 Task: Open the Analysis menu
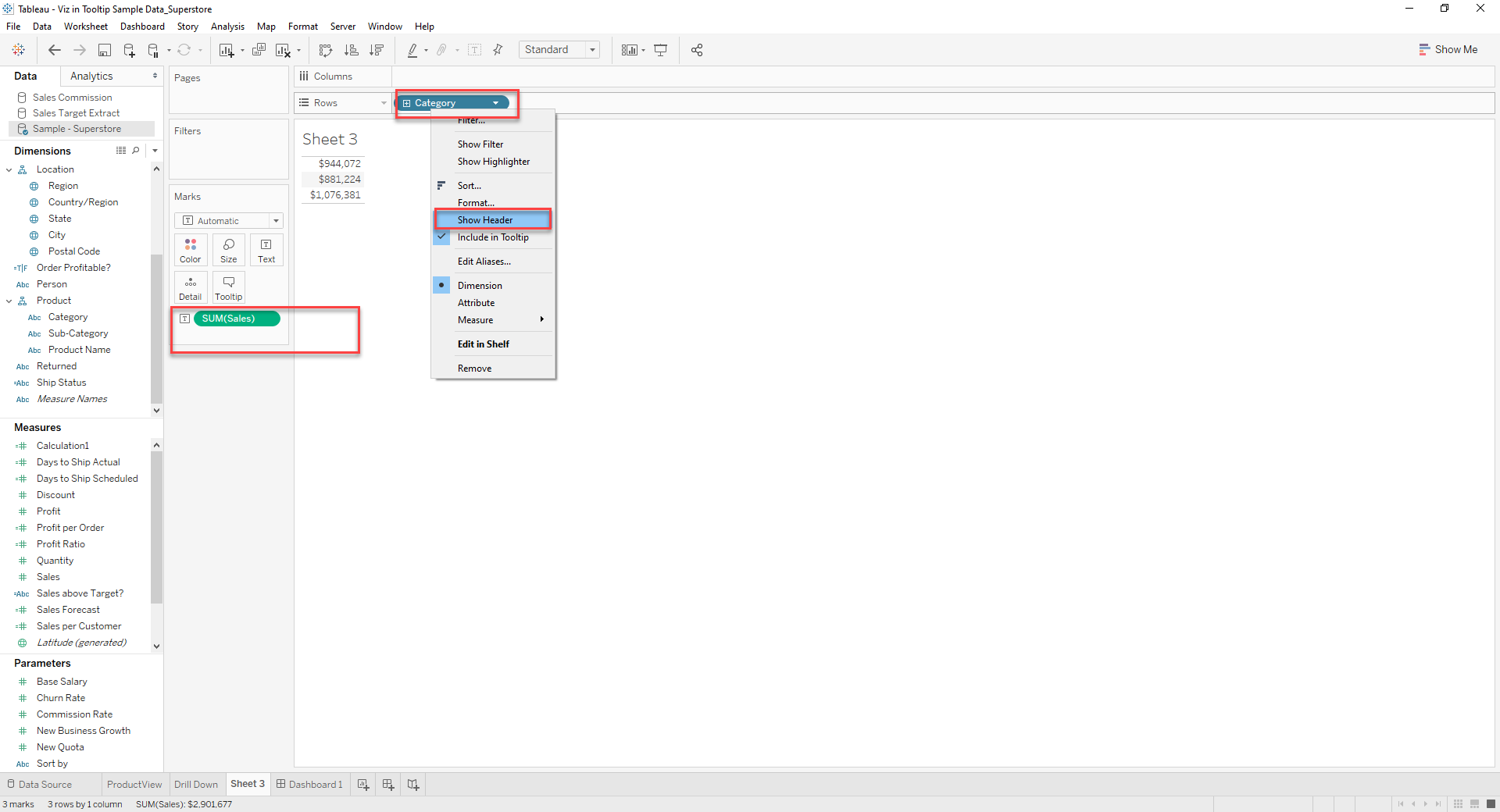227,27
